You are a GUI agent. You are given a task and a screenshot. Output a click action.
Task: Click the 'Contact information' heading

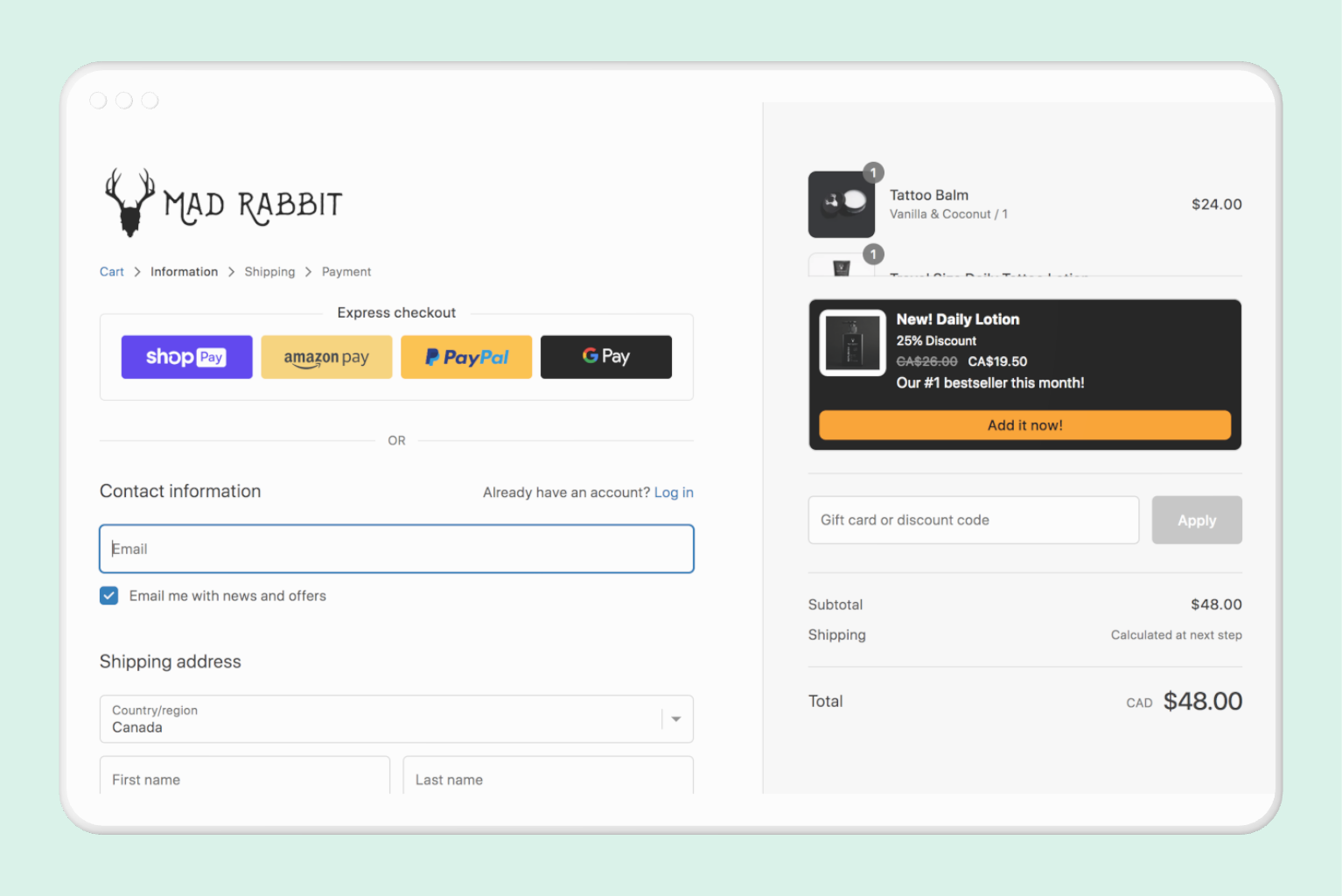[180, 491]
